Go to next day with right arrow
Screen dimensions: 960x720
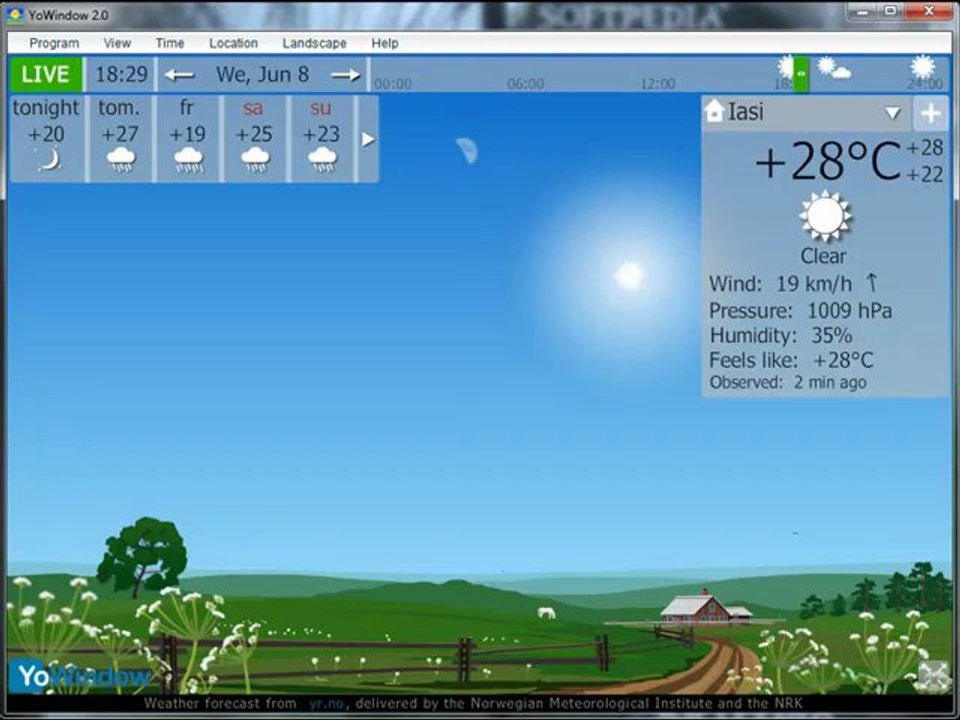tap(345, 75)
